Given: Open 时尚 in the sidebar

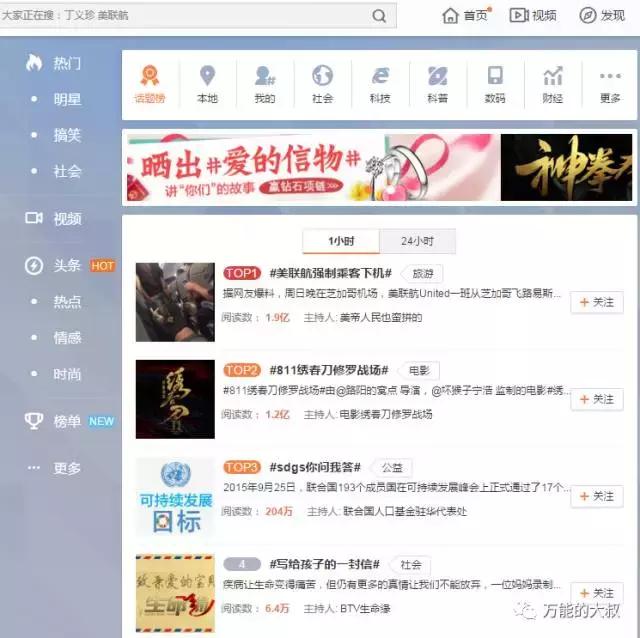Looking at the screenshot, I should pyautogui.click(x=67, y=374).
